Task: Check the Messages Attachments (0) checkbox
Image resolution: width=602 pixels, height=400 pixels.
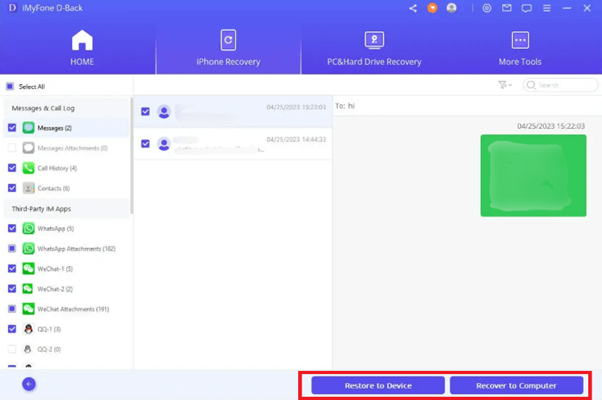Action: (12, 148)
